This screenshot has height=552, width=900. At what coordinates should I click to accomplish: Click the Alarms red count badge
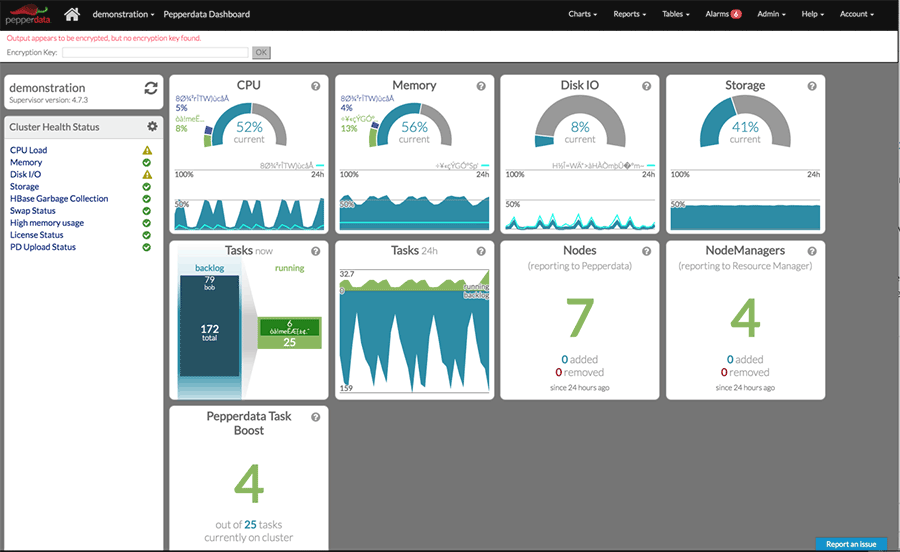click(x=736, y=14)
